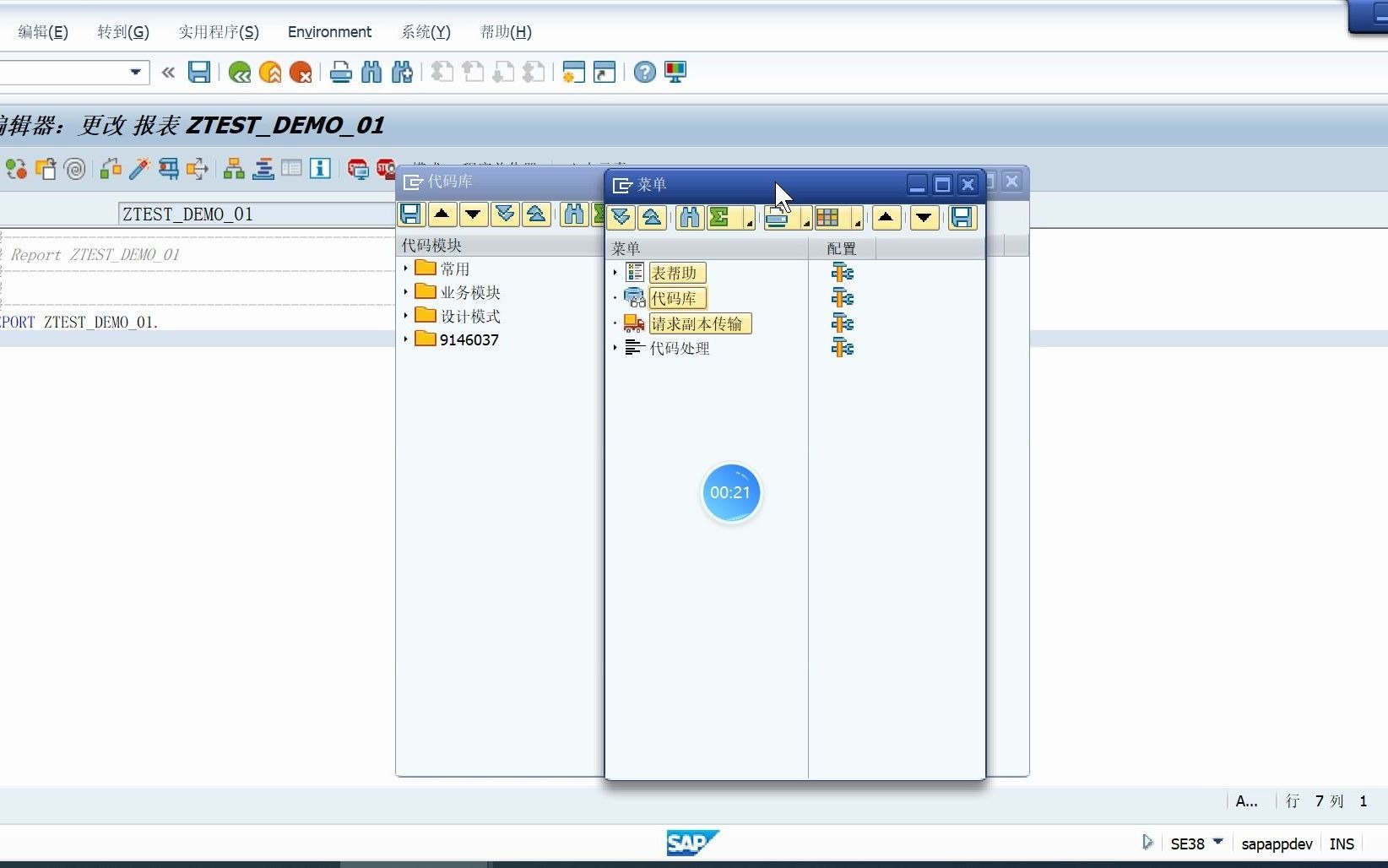Image resolution: width=1388 pixels, height=868 pixels.
Task: Open the 帮助(H) menu
Action: (x=506, y=32)
